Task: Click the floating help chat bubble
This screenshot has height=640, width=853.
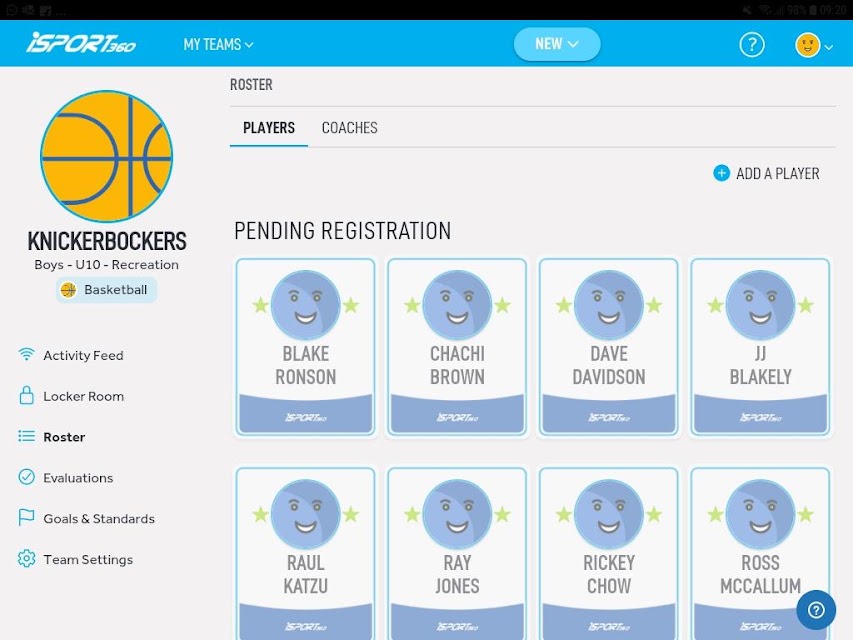Action: (x=816, y=610)
